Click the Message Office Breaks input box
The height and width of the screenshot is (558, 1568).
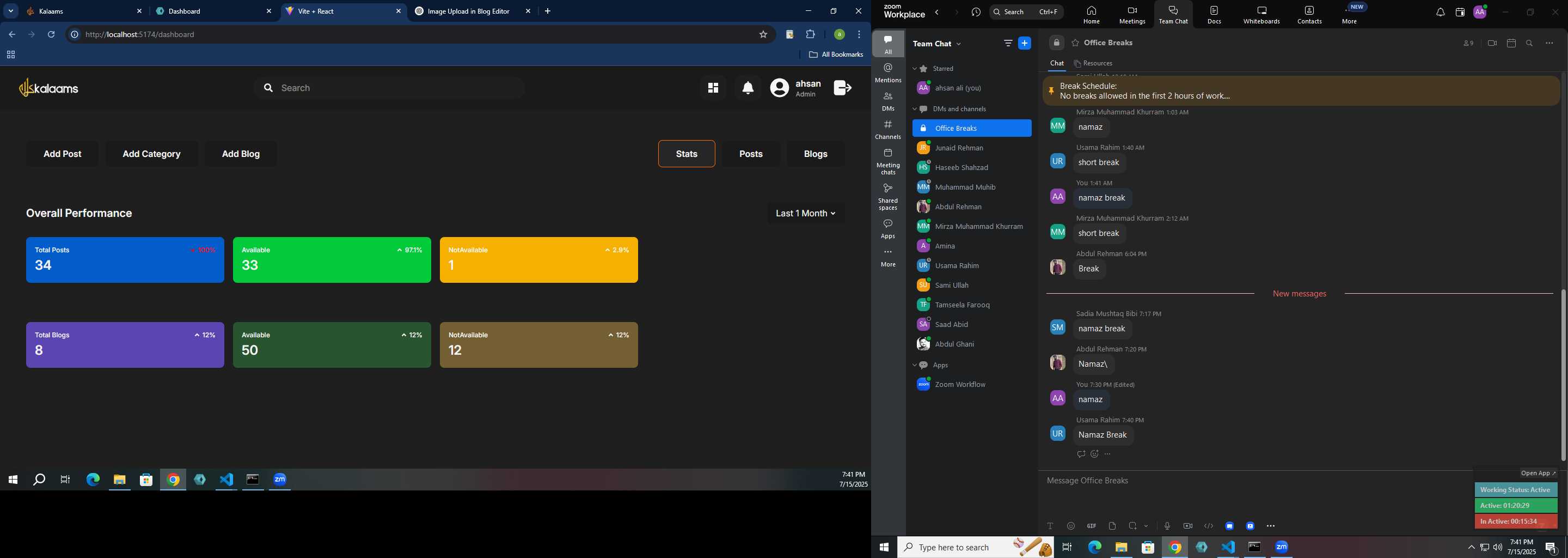[x=1254, y=481]
